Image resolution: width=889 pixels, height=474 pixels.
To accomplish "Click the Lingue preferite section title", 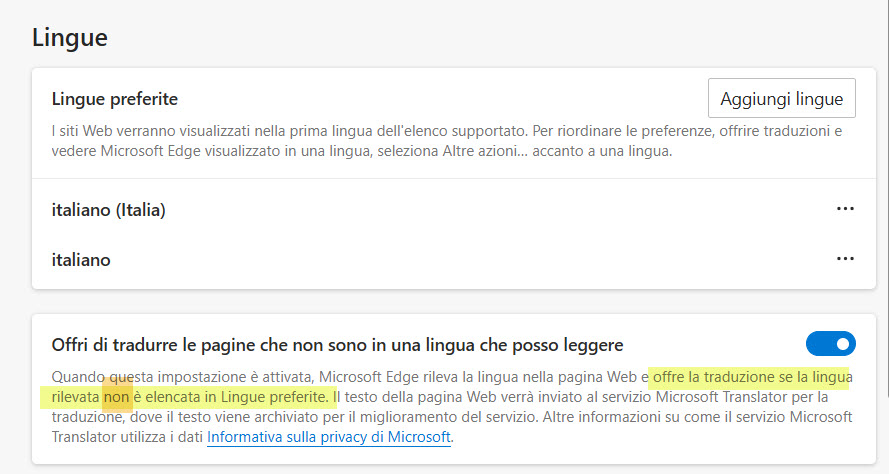I will pyautogui.click(x=115, y=99).
